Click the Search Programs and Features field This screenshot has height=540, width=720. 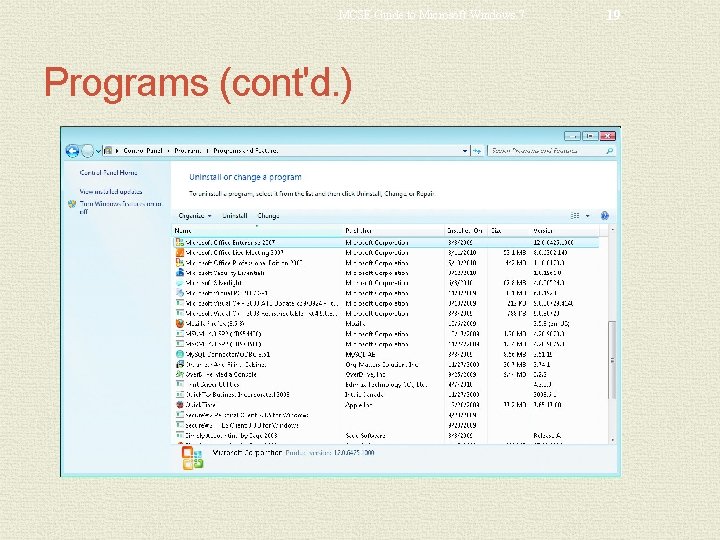click(549, 151)
